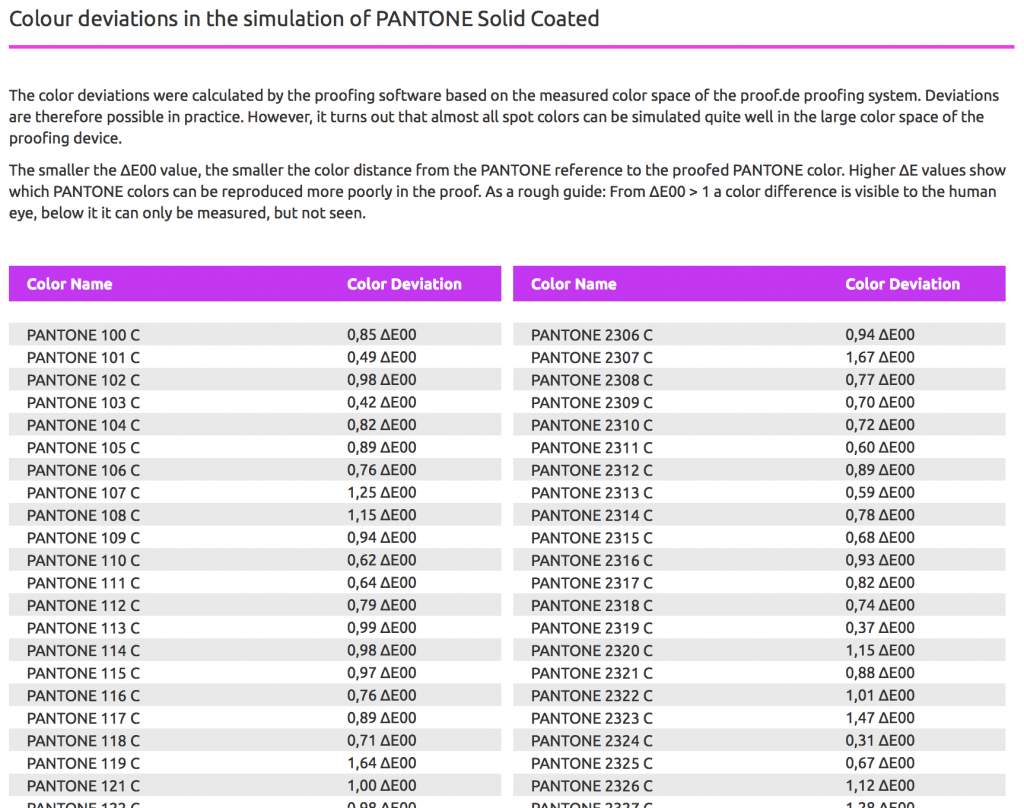Click the PANTONE 2306 C row name
The height and width of the screenshot is (808, 1024).
click(x=592, y=335)
